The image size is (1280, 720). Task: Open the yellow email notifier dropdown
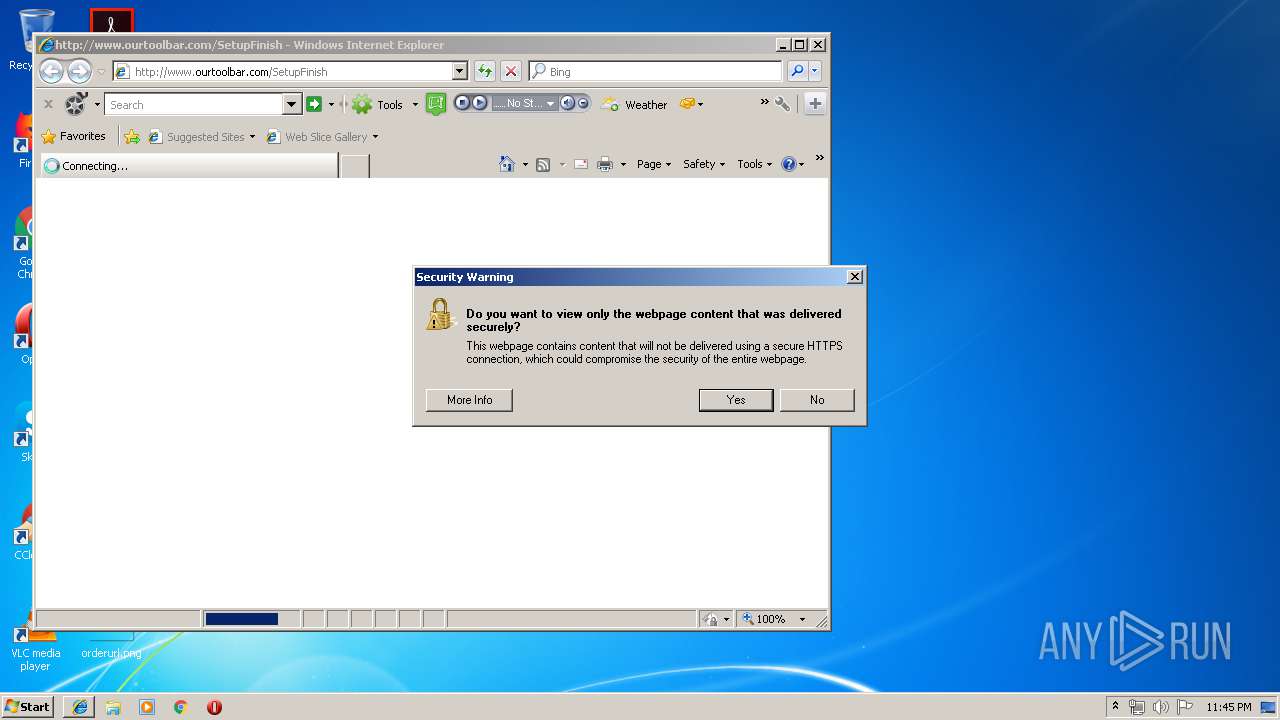(x=691, y=104)
